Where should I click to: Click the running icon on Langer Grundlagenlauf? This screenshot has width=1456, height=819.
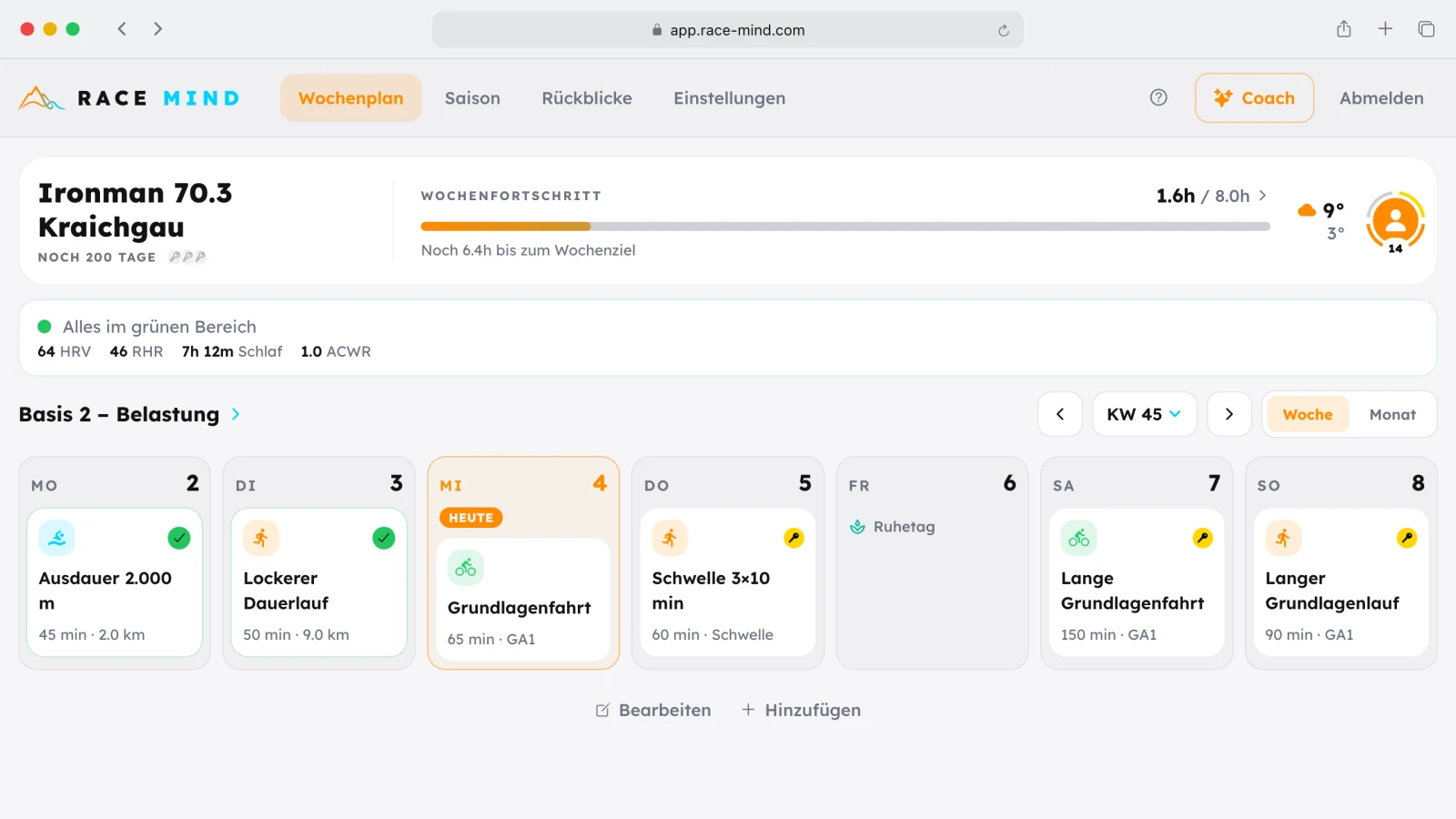[1283, 538]
